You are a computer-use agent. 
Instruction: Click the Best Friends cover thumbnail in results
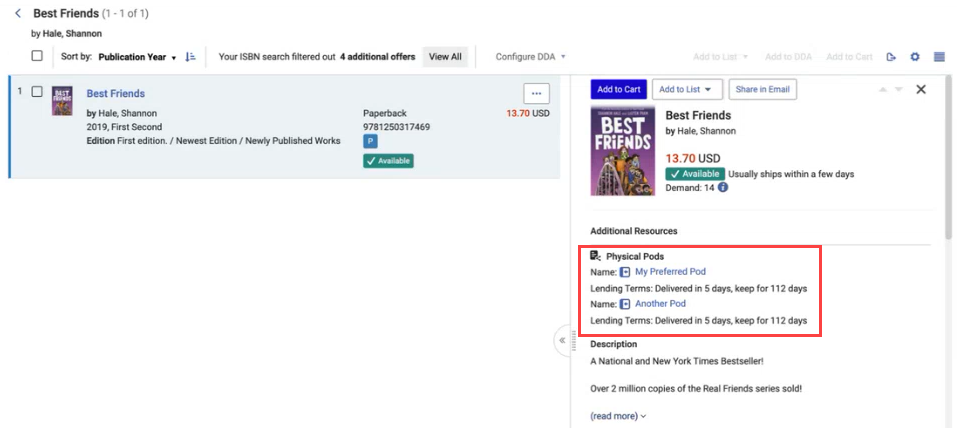point(62,101)
